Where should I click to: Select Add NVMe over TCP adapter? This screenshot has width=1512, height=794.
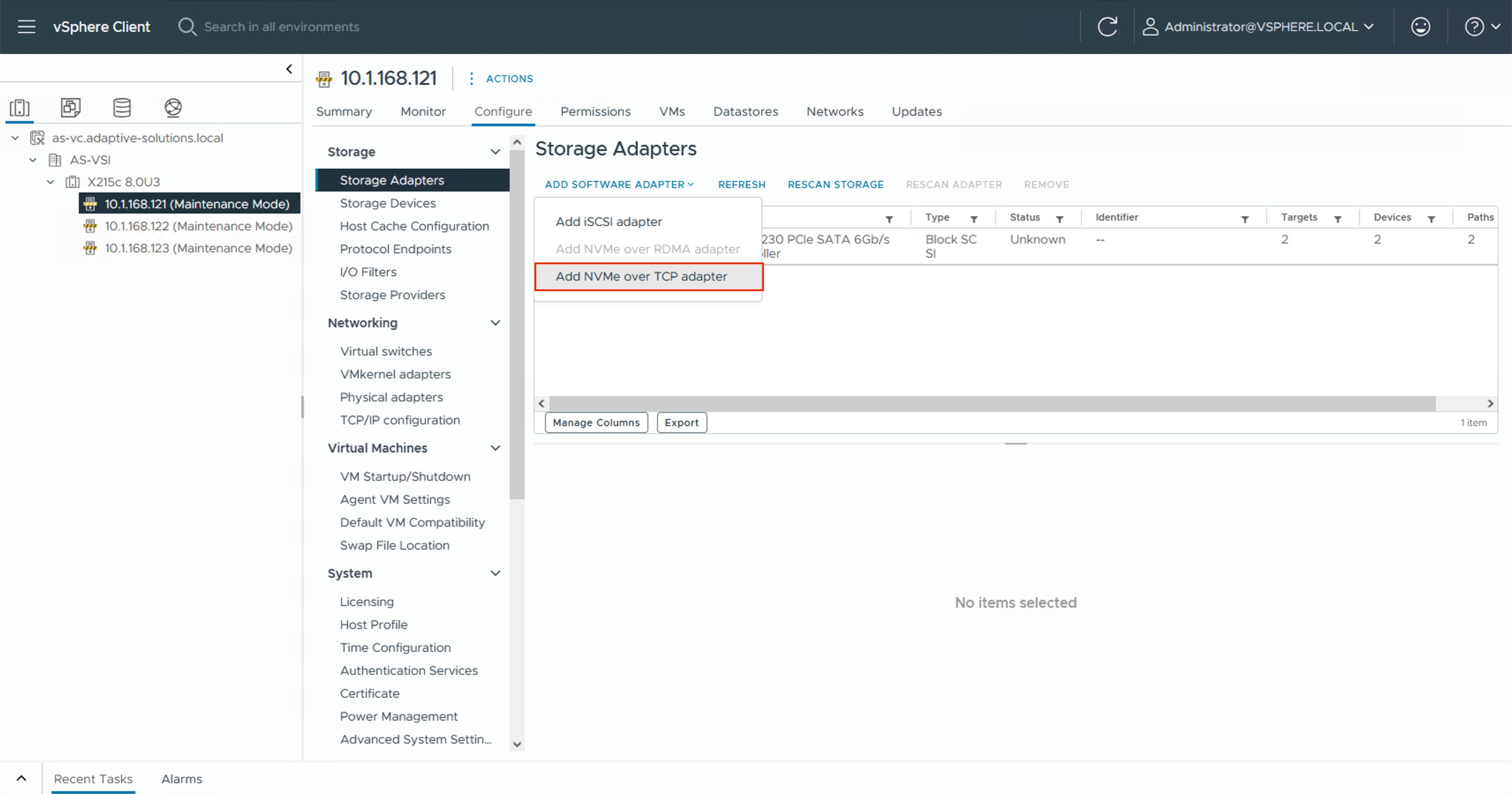(x=641, y=277)
